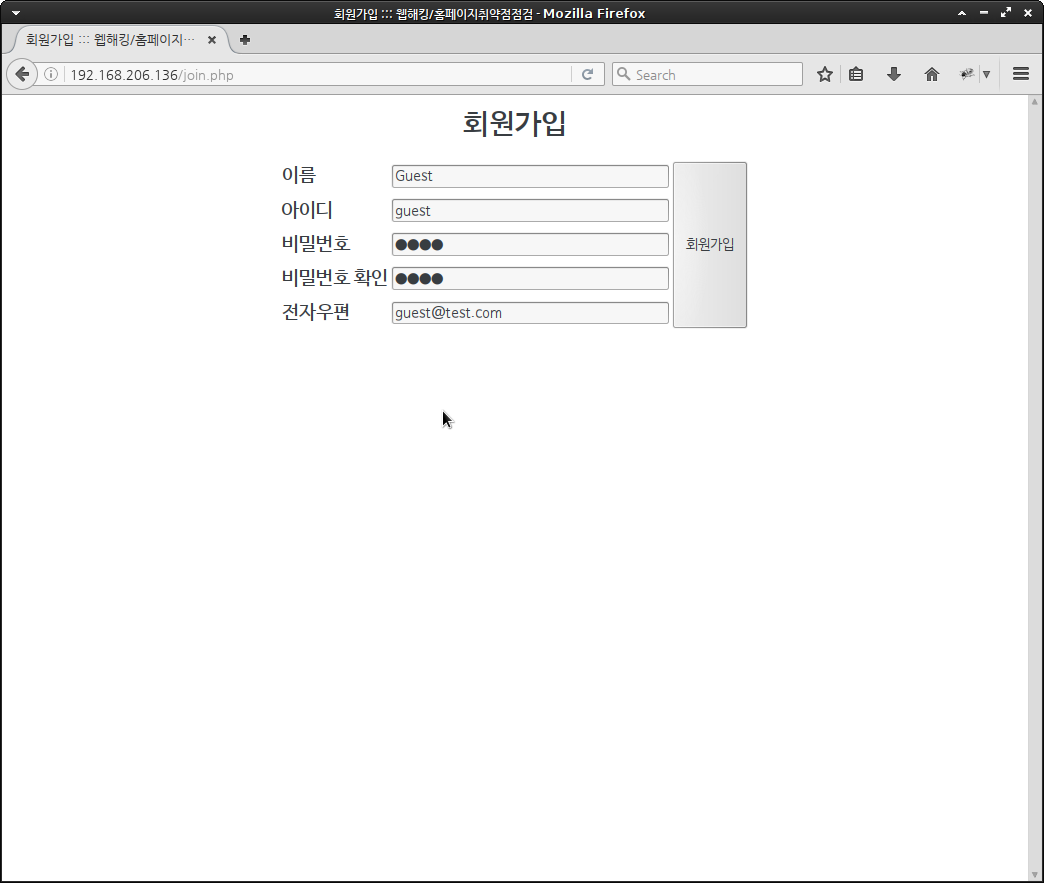The height and width of the screenshot is (883, 1044).
Task: Close the Firefox window
Action: tap(1028, 13)
